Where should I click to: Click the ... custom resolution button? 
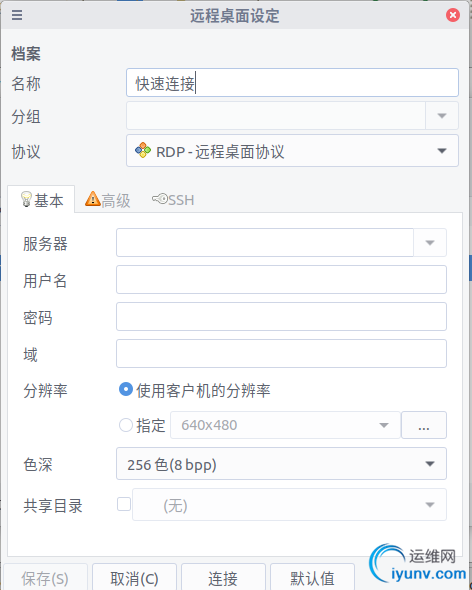(x=424, y=425)
